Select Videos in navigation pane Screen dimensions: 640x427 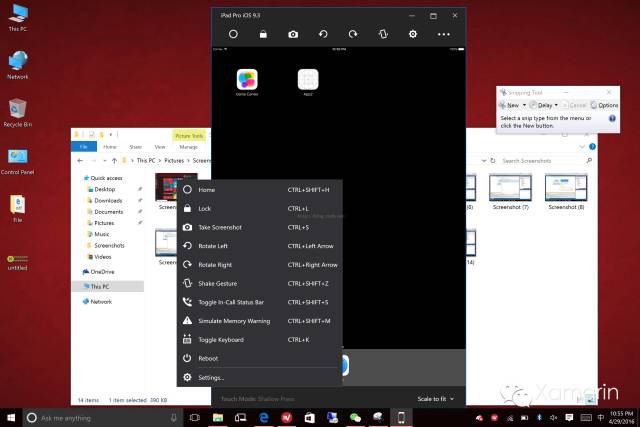click(102, 257)
